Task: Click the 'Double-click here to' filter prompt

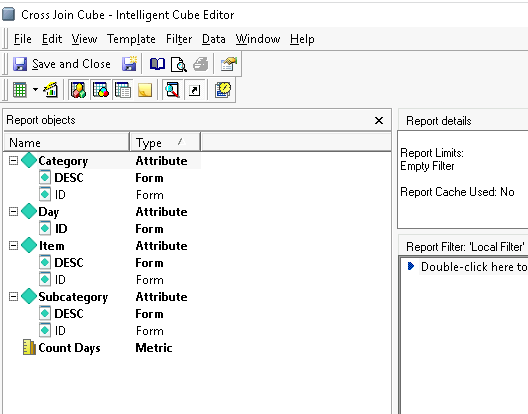Action: [x=474, y=267]
